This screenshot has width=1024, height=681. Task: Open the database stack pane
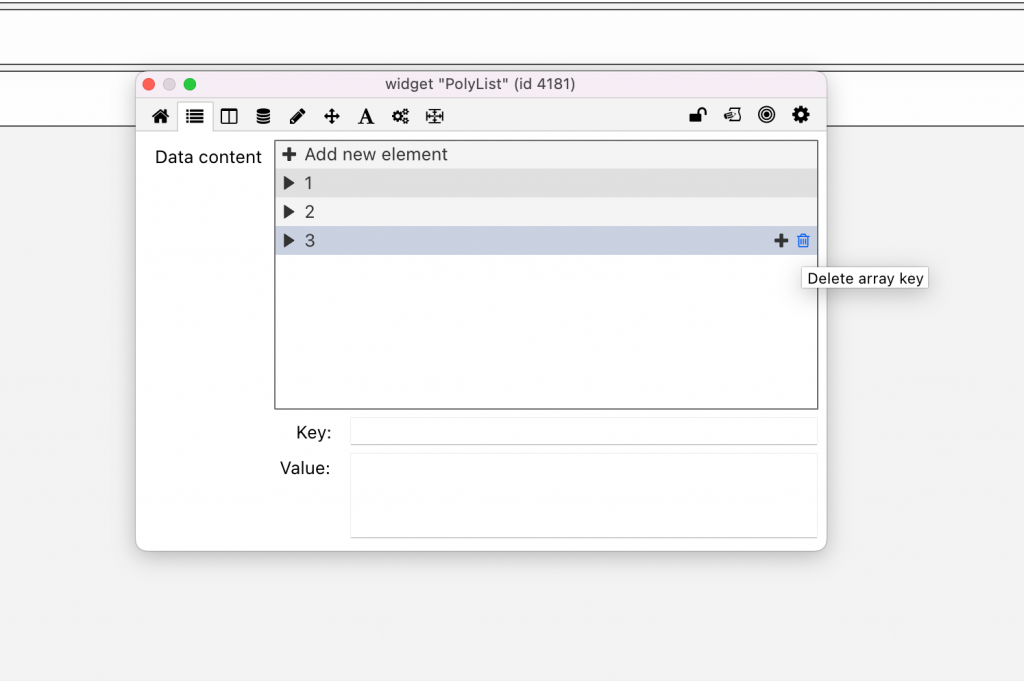click(263, 116)
